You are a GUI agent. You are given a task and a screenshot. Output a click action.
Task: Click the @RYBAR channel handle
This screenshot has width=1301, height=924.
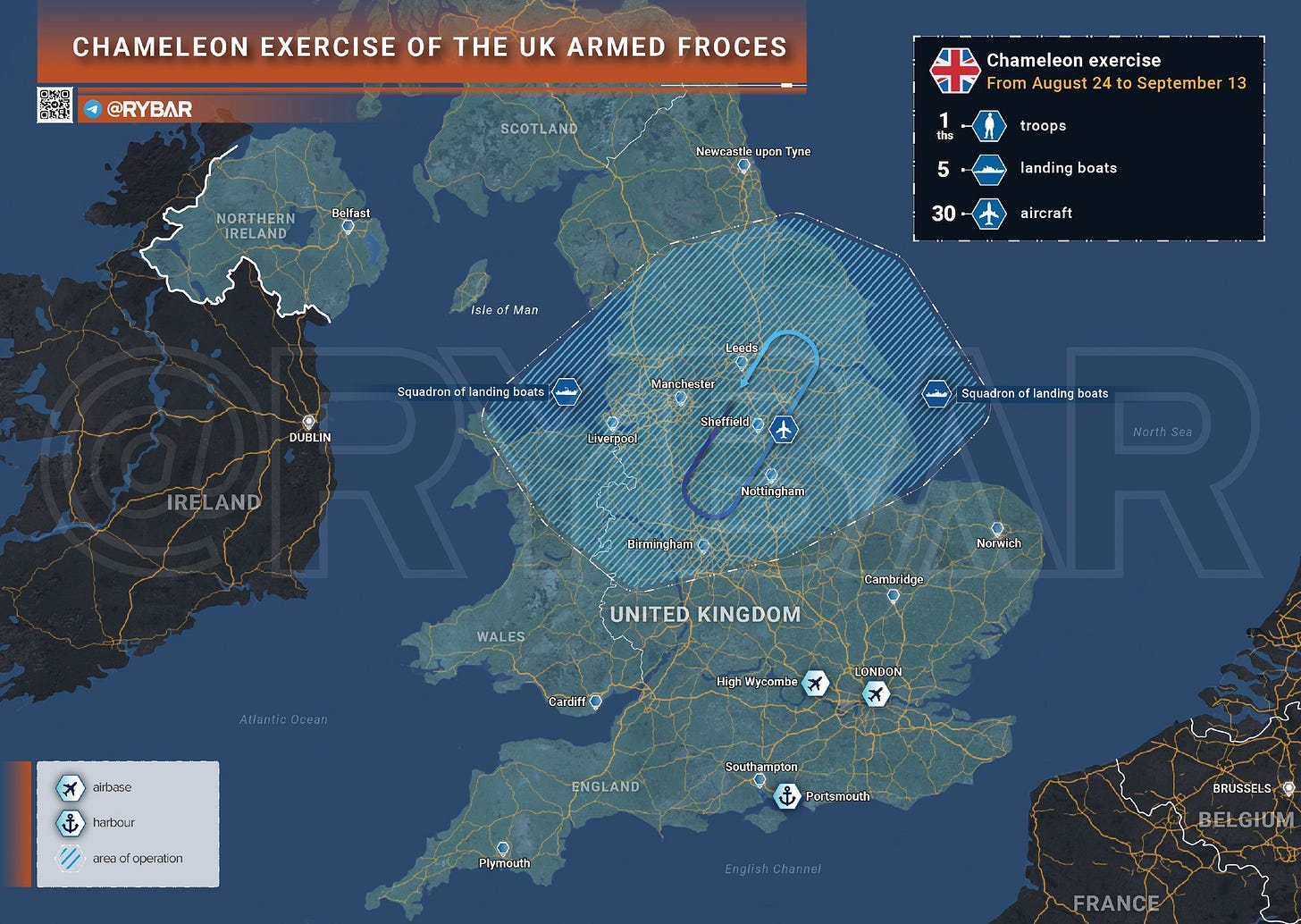point(149,109)
